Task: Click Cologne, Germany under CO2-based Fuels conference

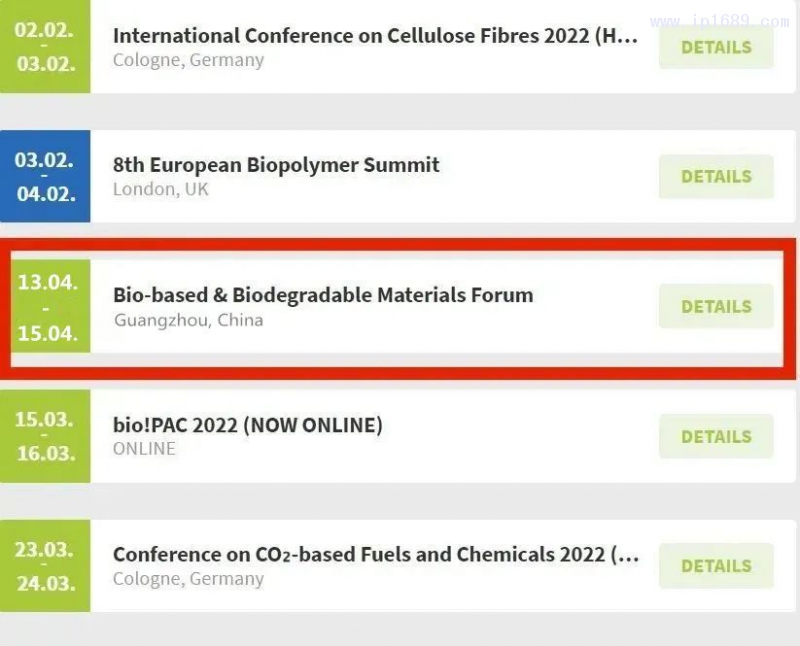Action: coord(188,579)
